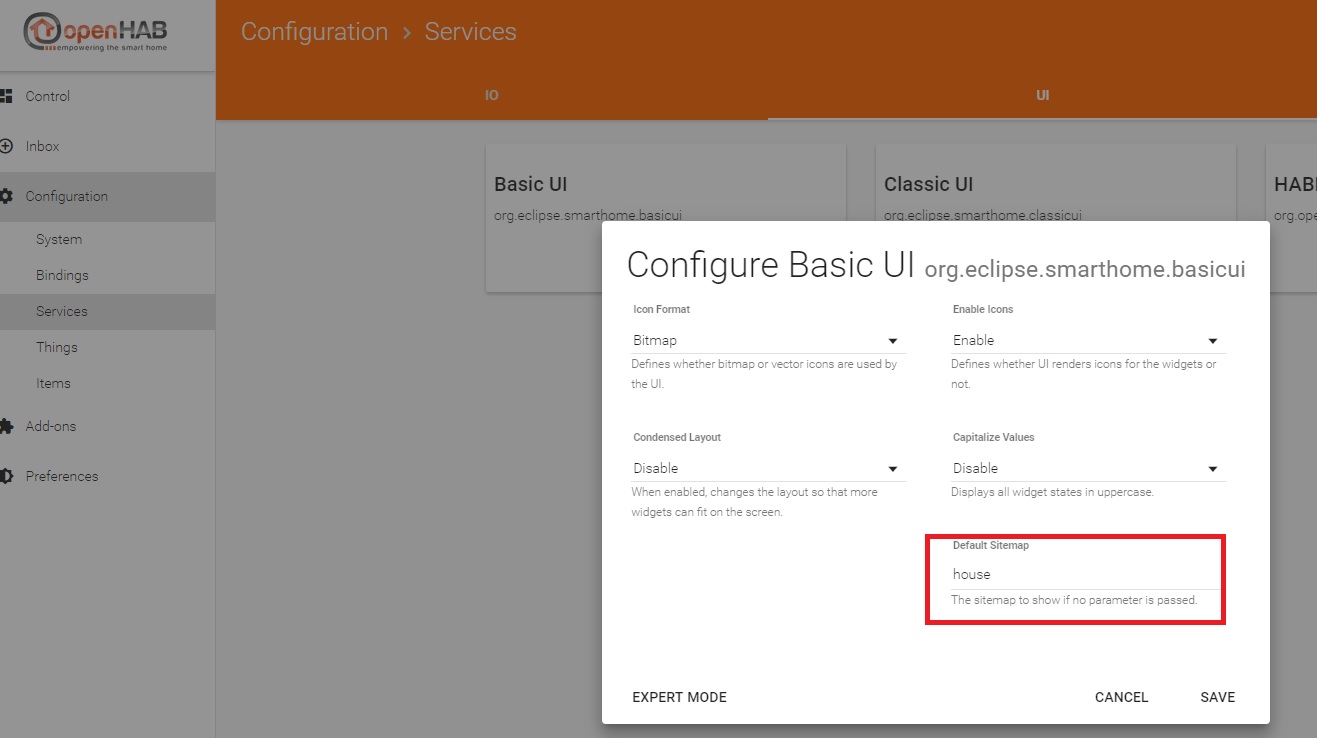Viewport: 1317px width, 738px height.
Task: Select Services in the sidebar
Action: (x=107, y=311)
